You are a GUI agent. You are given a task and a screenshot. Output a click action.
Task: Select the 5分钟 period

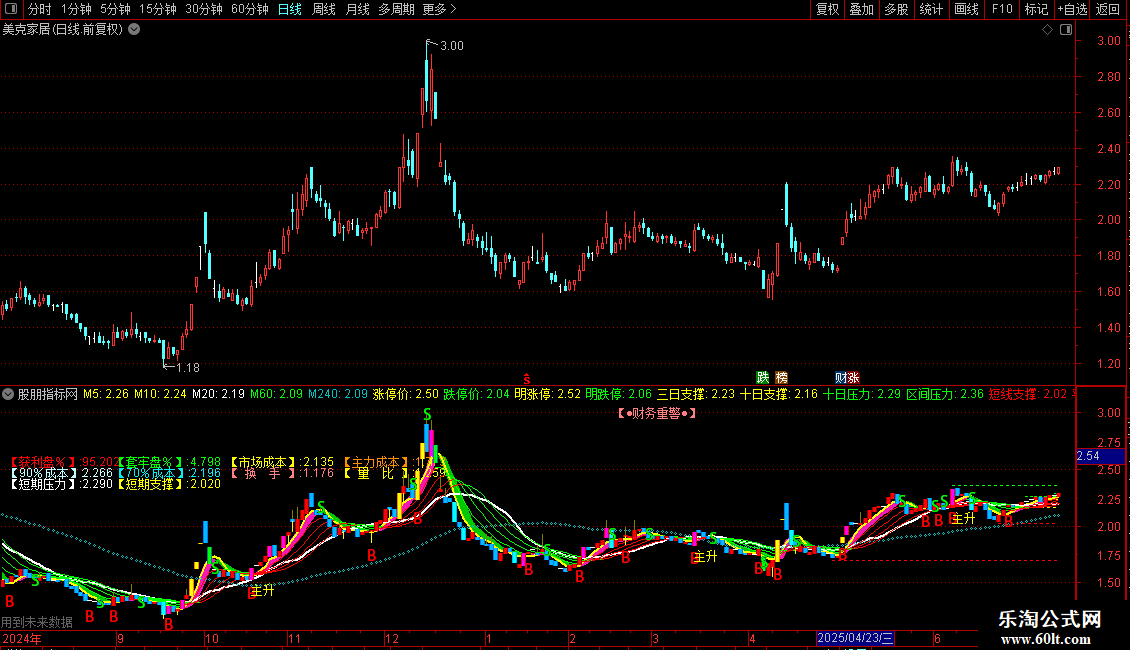coord(115,9)
